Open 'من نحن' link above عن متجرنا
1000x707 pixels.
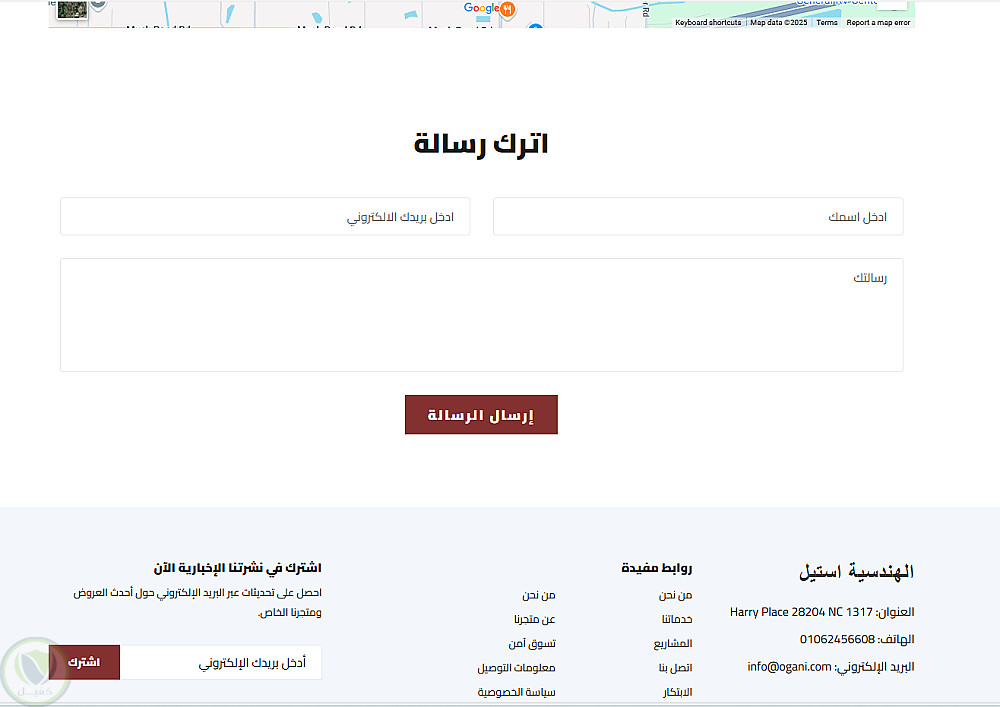tap(539, 595)
